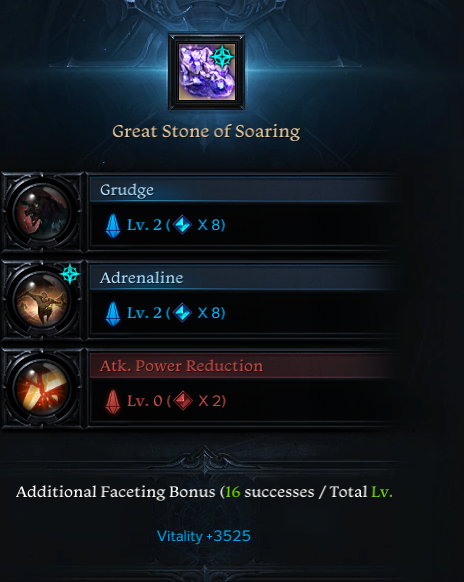Click the Great Stone of Soaring item icon
The width and height of the screenshot is (464, 582).
[x=207, y=72]
